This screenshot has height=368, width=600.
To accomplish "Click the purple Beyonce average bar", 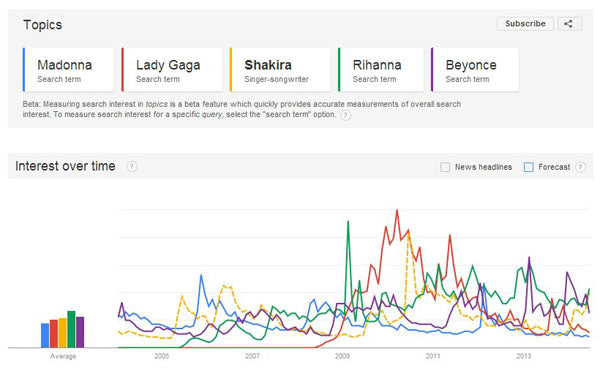I will 80,332.
